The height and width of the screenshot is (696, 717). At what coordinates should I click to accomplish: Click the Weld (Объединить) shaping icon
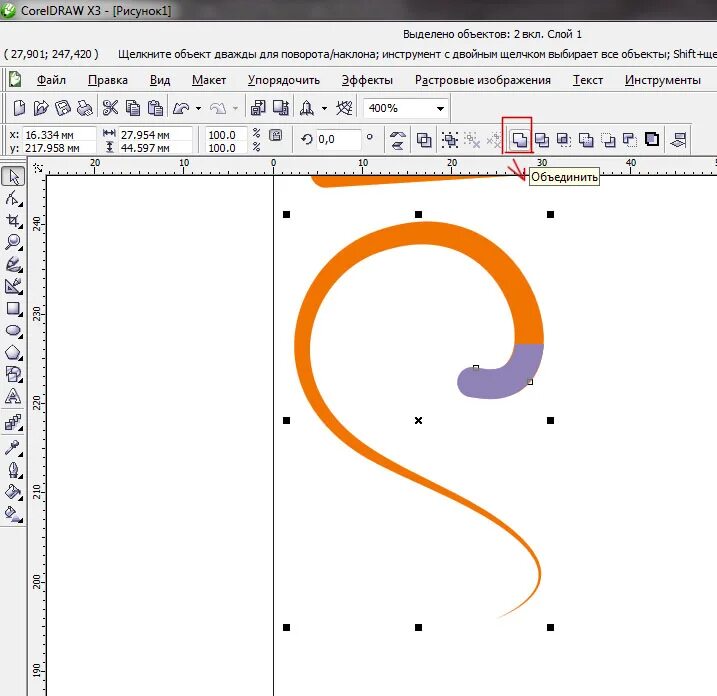coord(519,139)
